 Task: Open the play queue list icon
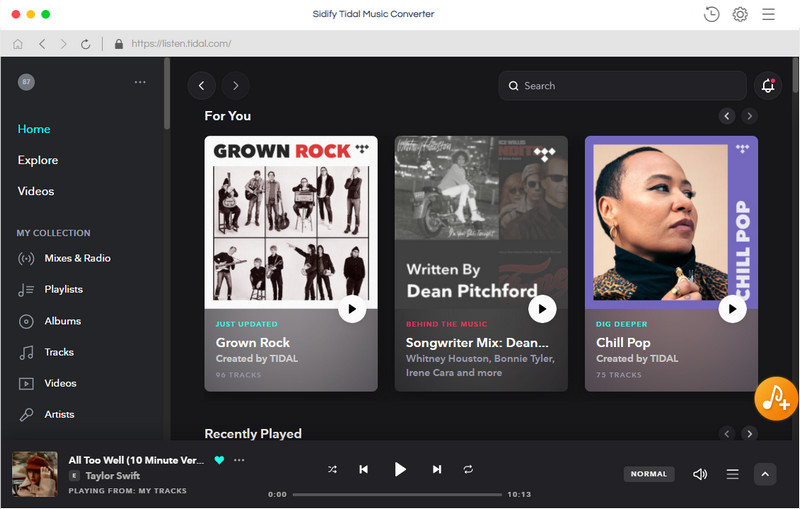732,474
